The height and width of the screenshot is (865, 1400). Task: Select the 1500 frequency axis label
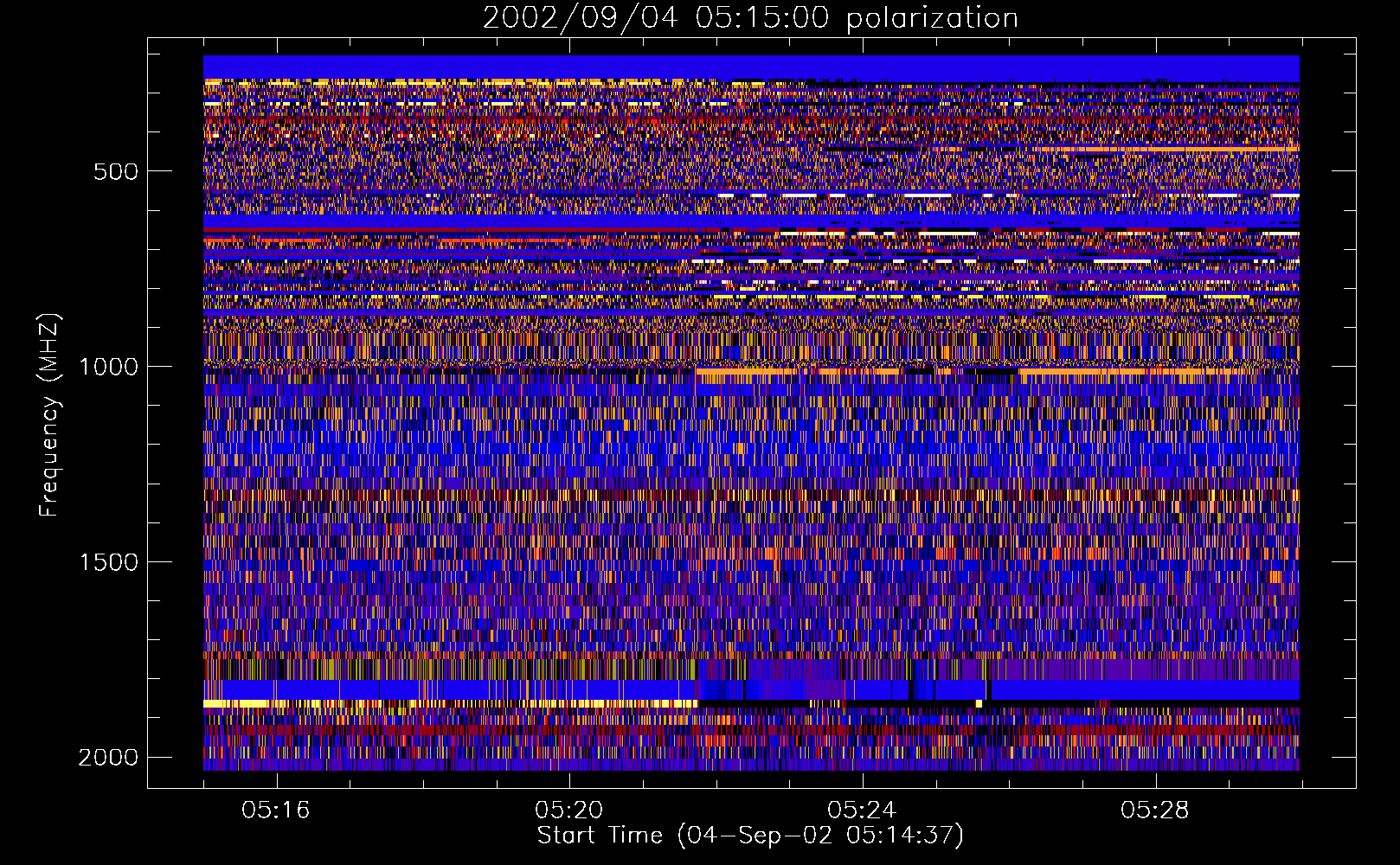[x=108, y=562]
